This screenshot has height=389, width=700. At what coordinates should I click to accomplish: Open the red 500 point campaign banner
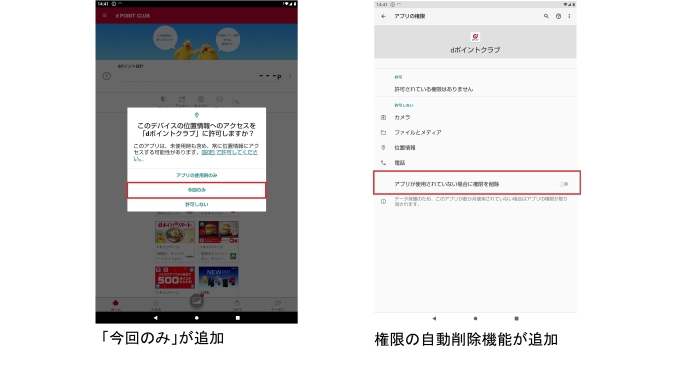point(175,278)
